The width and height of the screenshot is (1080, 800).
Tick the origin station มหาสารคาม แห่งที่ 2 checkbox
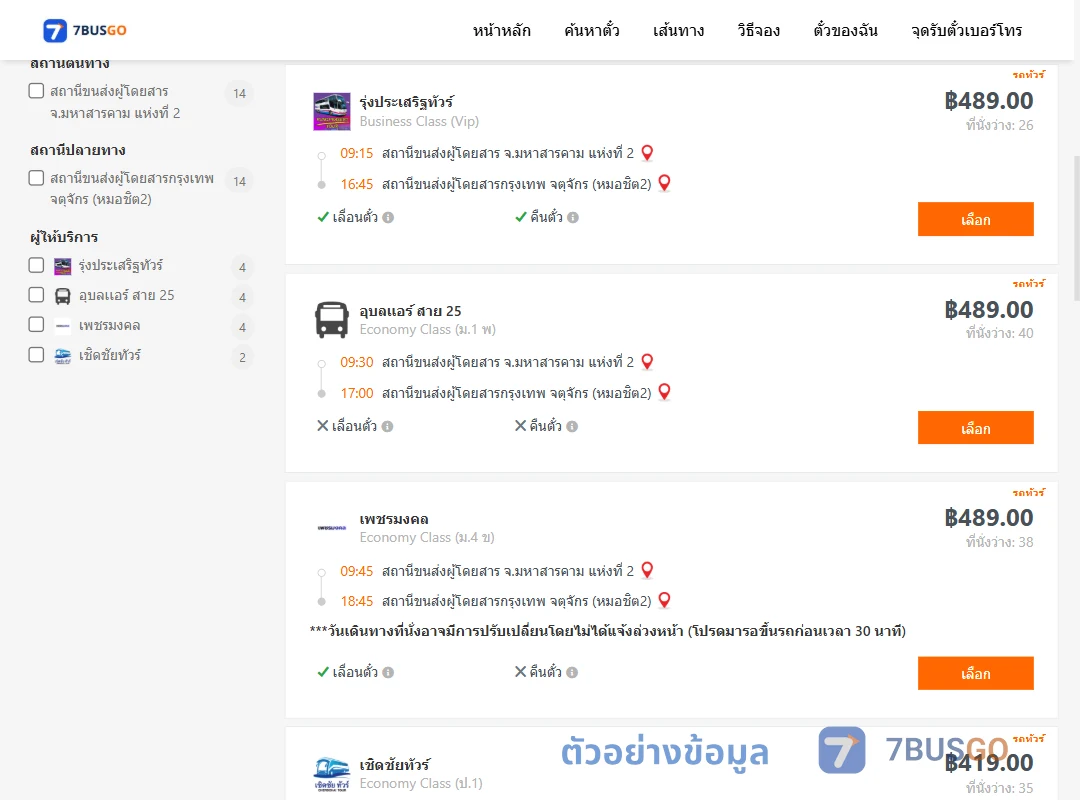point(37,91)
